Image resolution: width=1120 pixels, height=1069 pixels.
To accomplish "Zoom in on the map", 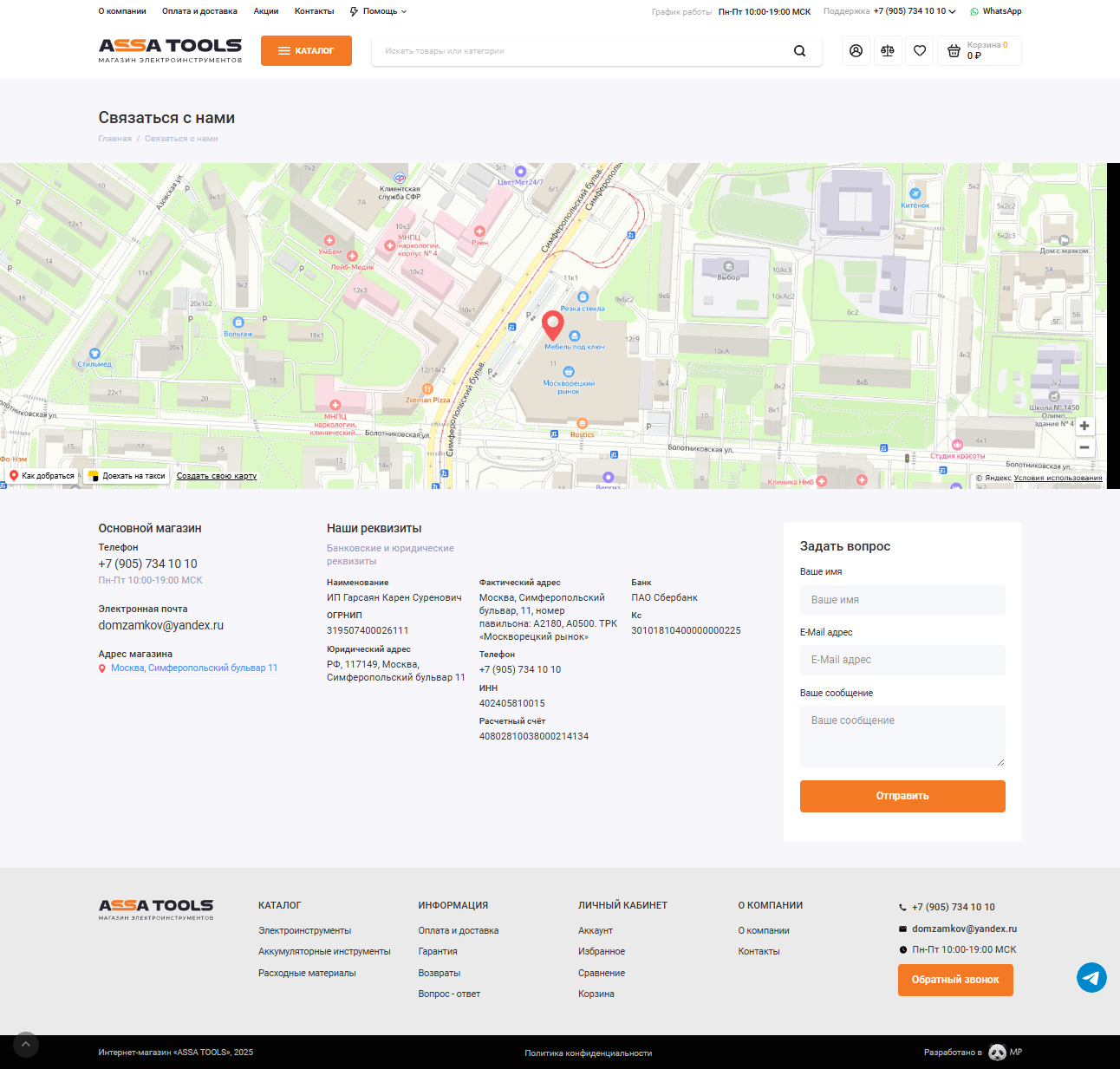I will pos(1084,426).
